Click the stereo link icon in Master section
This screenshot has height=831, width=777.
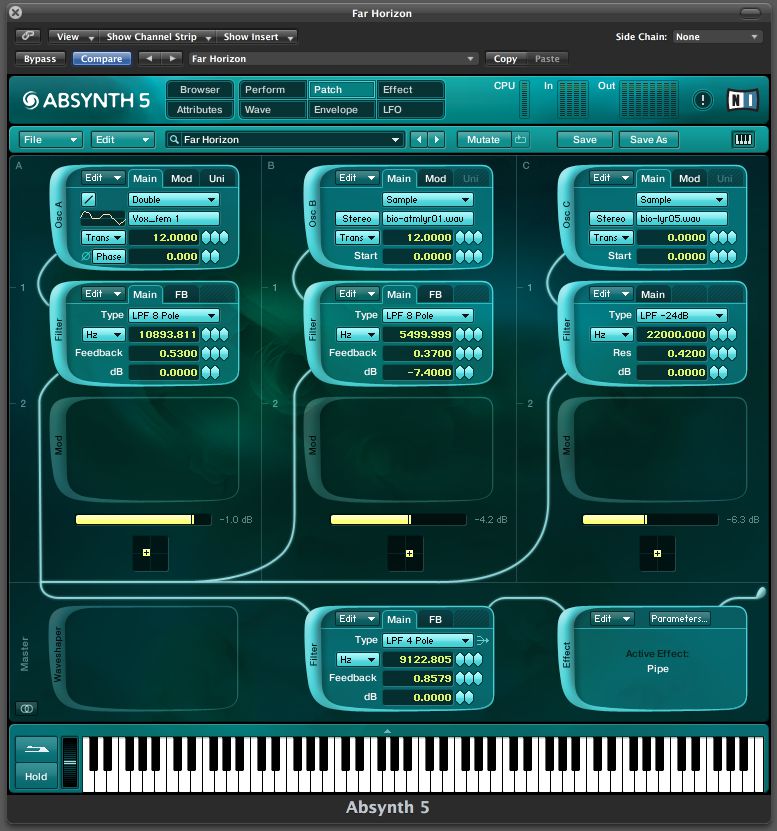coord(27,708)
